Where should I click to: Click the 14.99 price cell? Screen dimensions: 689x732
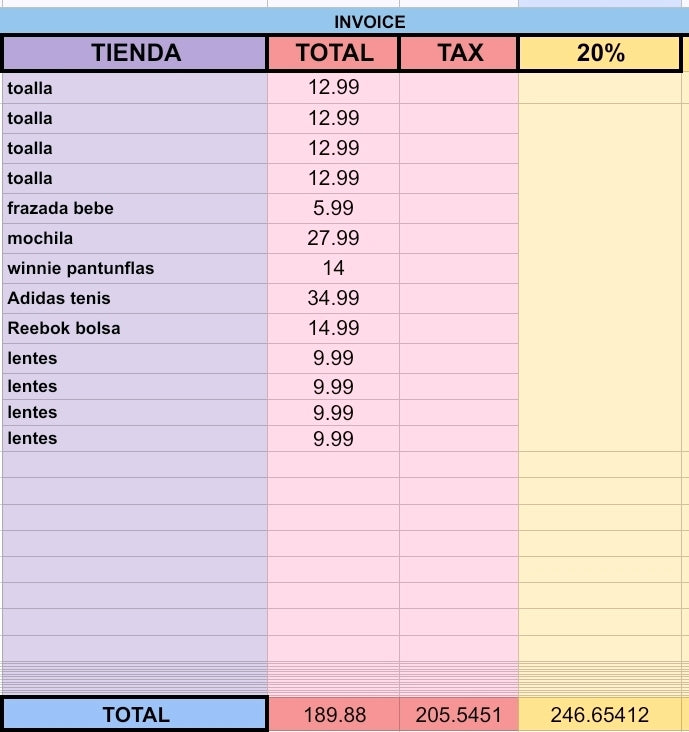[334, 328]
